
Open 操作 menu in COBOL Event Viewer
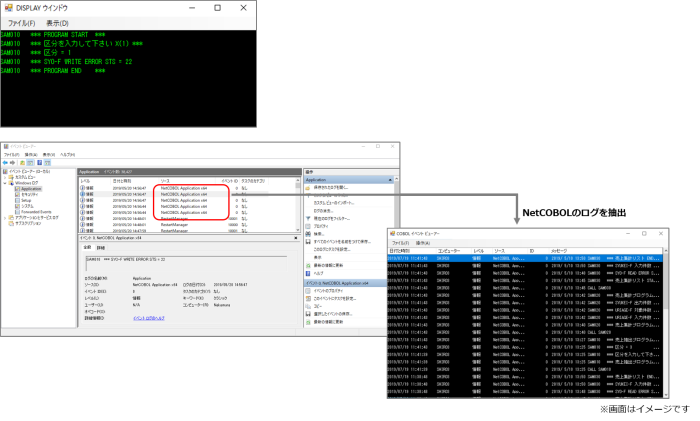click(422, 243)
